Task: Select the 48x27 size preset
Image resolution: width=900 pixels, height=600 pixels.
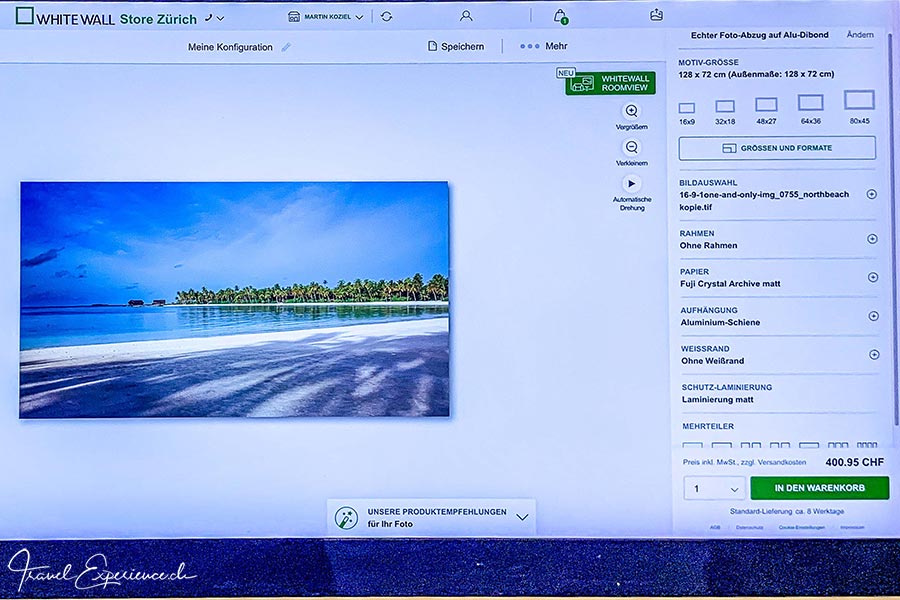Action: click(x=766, y=105)
